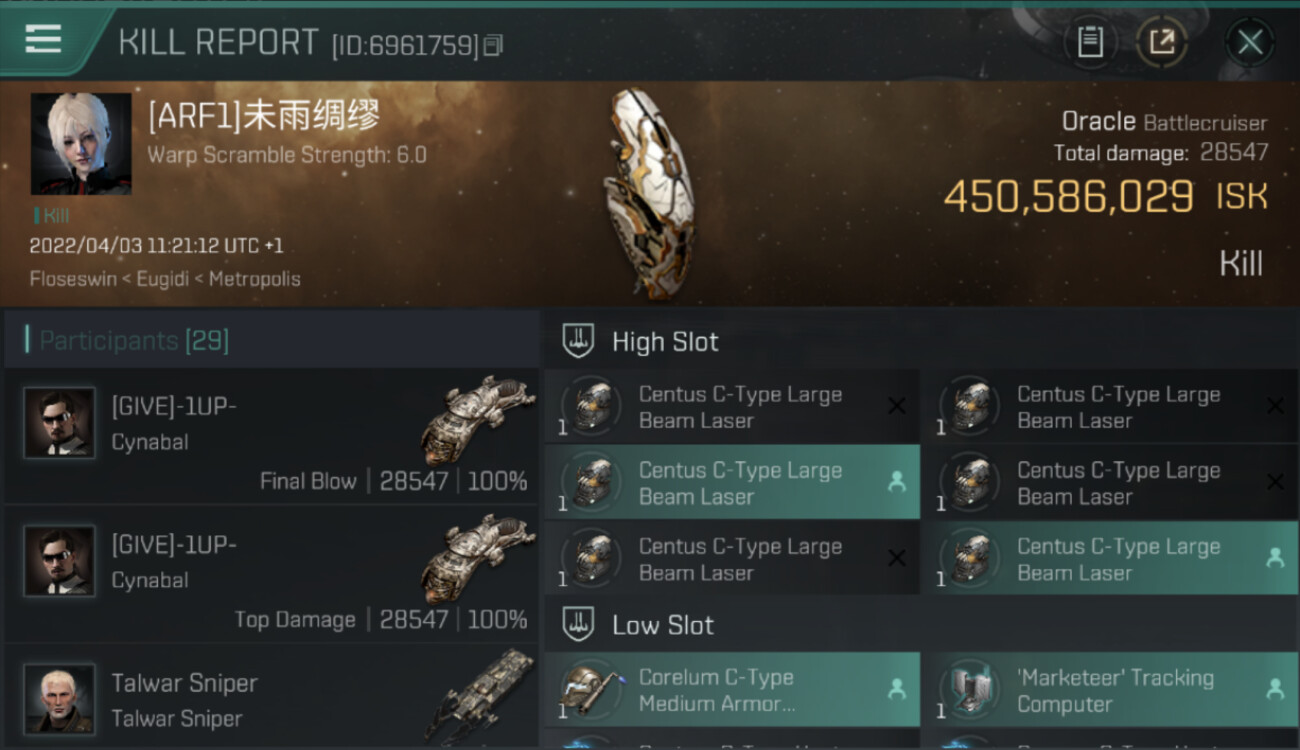1300x750 pixels.
Task: Select the highlighted left Centus C-Type Beam Laser
Action: pos(732,482)
